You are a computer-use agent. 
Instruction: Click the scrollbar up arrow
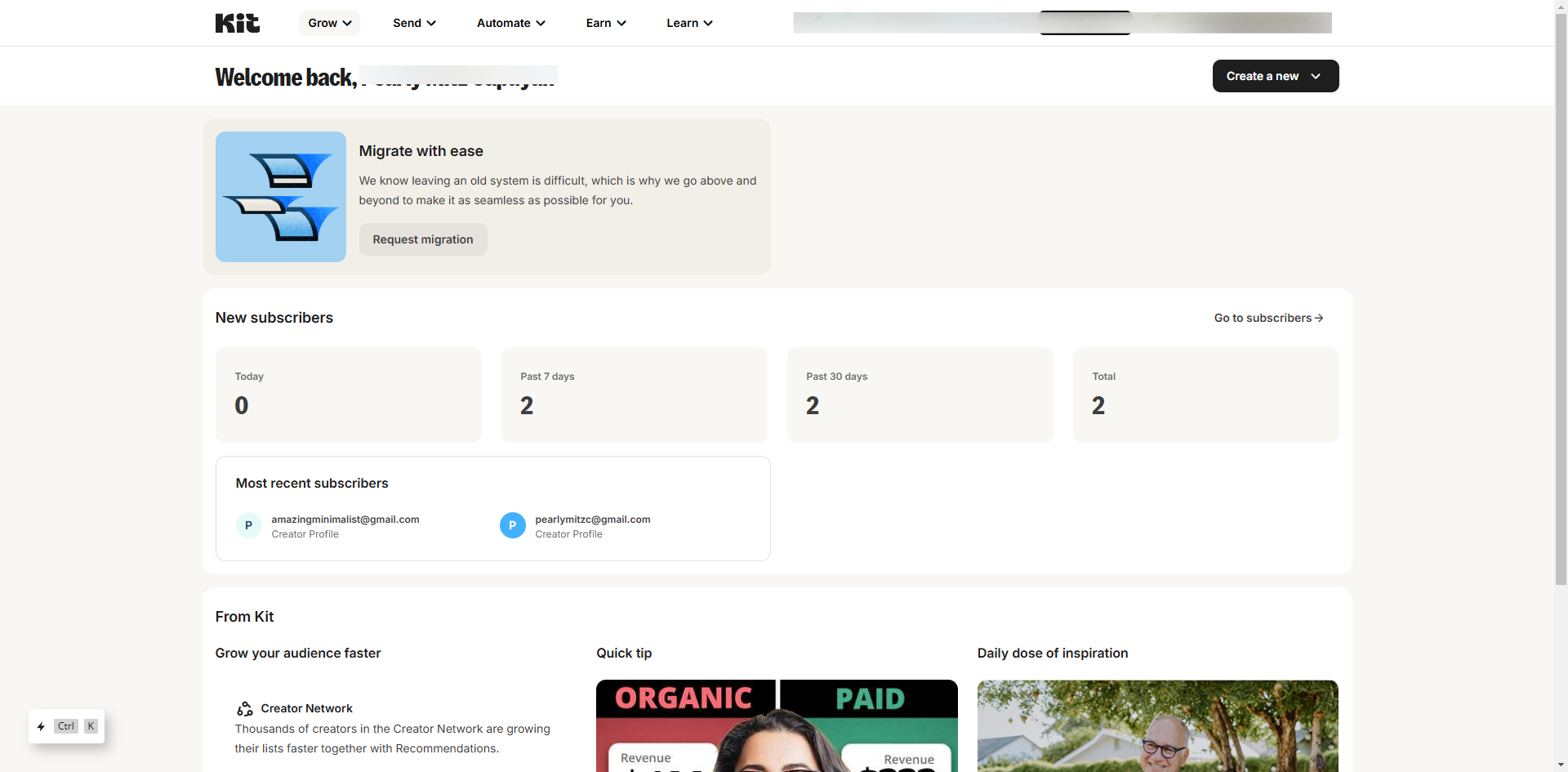pyautogui.click(x=1561, y=7)
